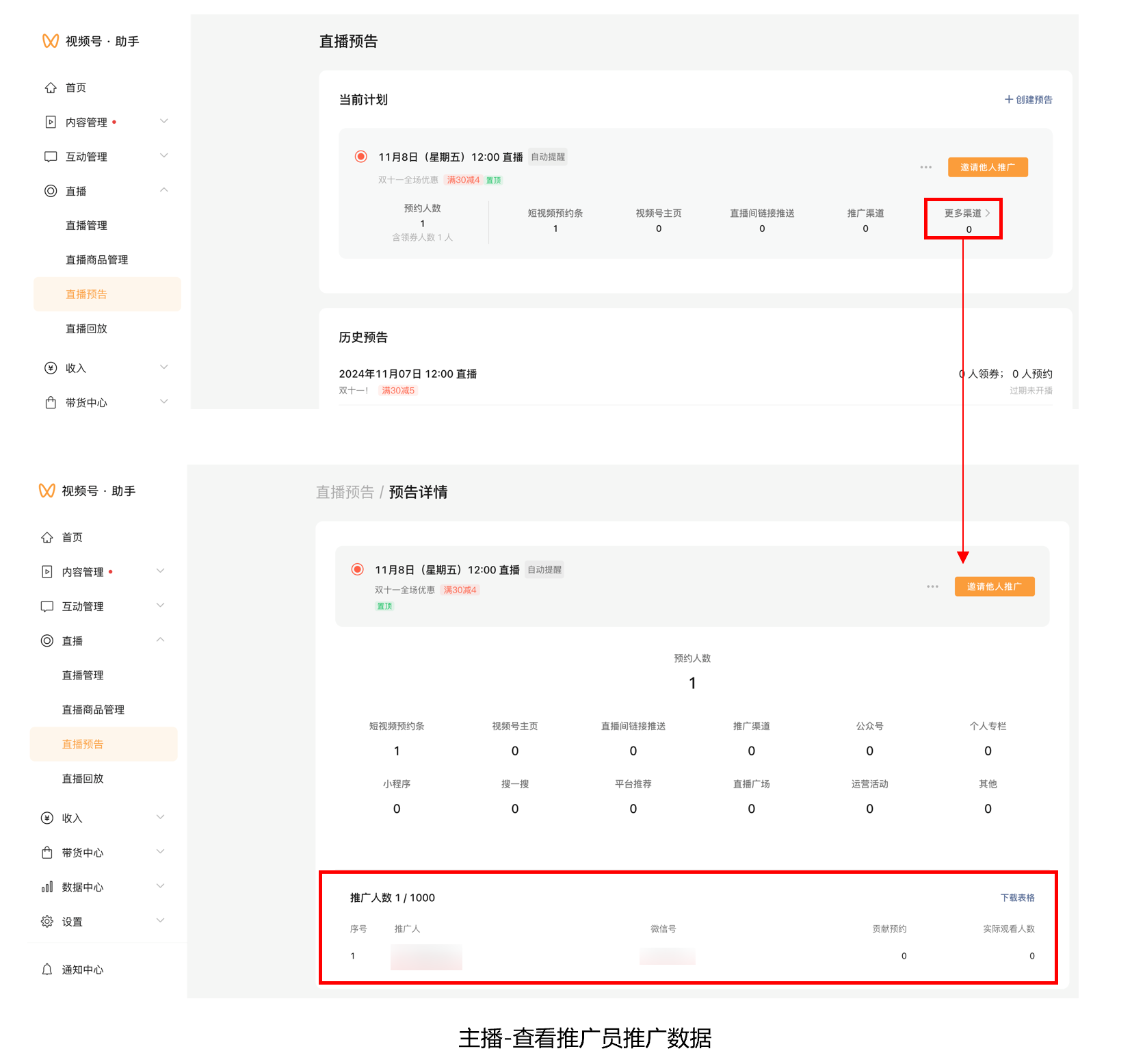Viewport: 1145px width, 1064px height.
Task: Click the three-dot icon in the 当前计划 card
Action: tap(925, 168)
